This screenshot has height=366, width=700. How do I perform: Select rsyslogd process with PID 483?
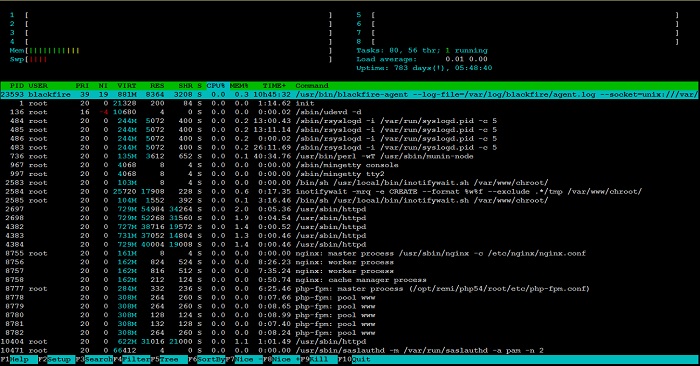[350, 147]
